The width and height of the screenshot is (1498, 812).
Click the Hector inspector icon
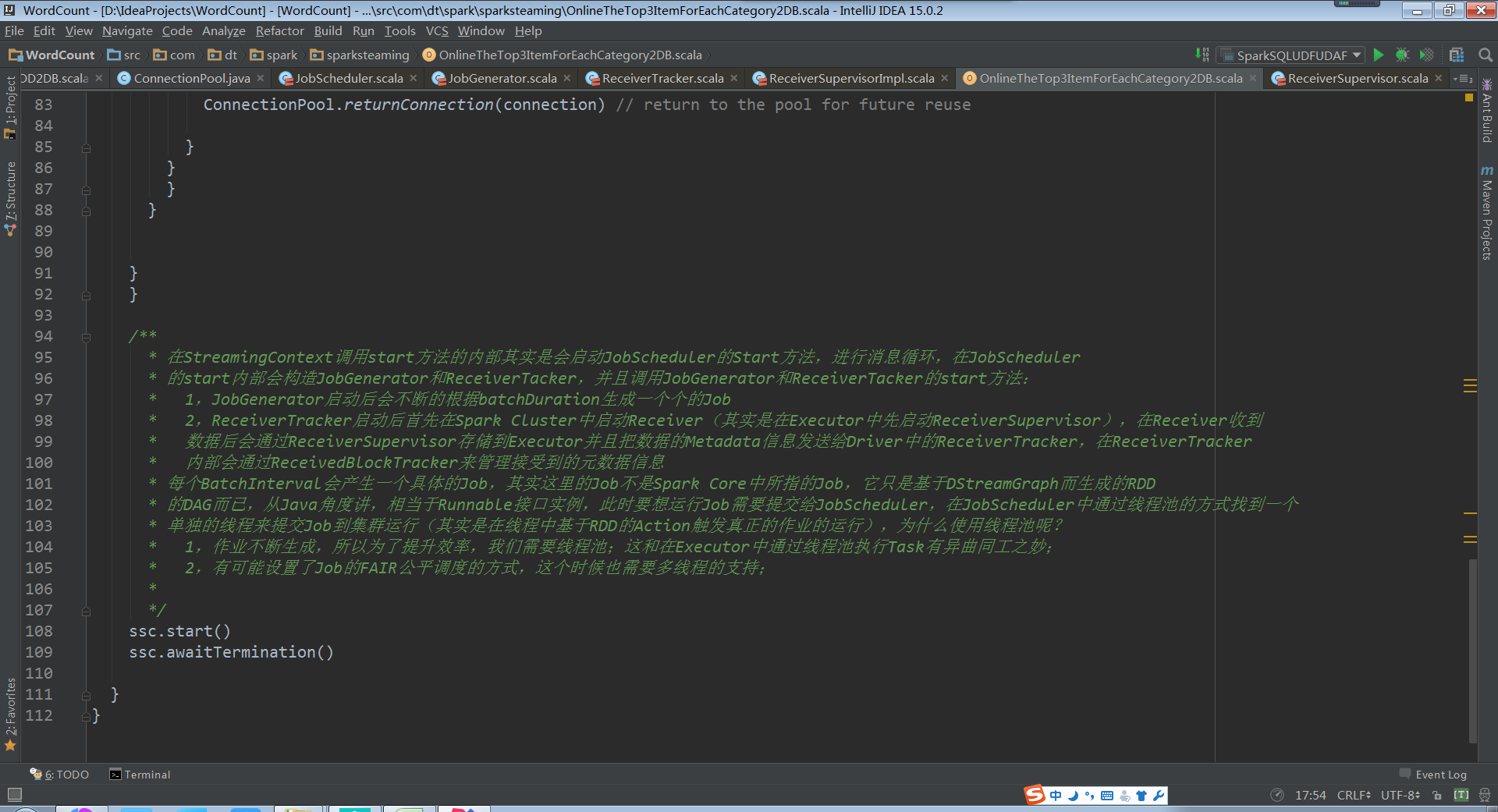(1485, 795)
